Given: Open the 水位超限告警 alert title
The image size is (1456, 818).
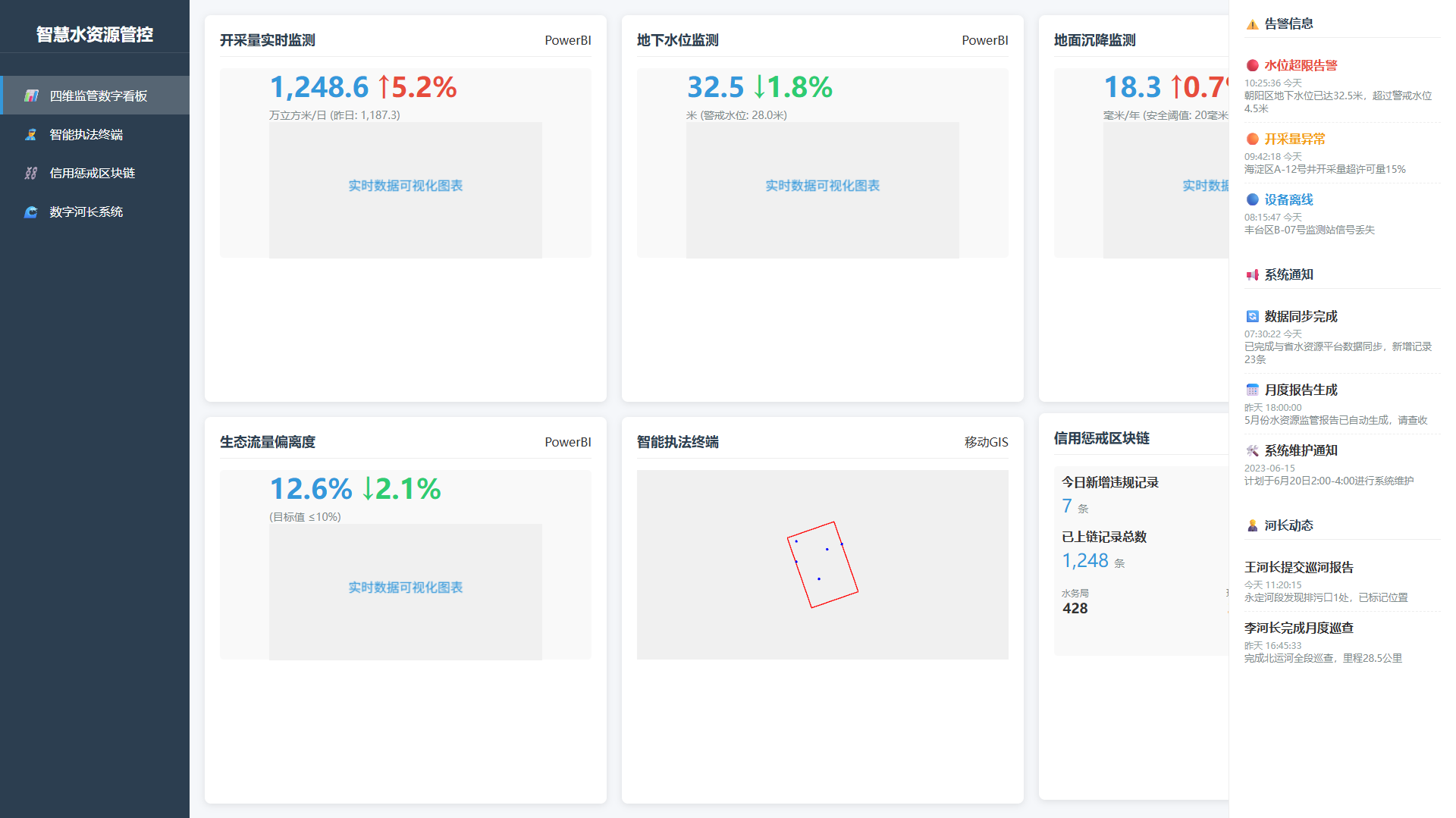Looking at the screenshot, I should pos(1301,66).
